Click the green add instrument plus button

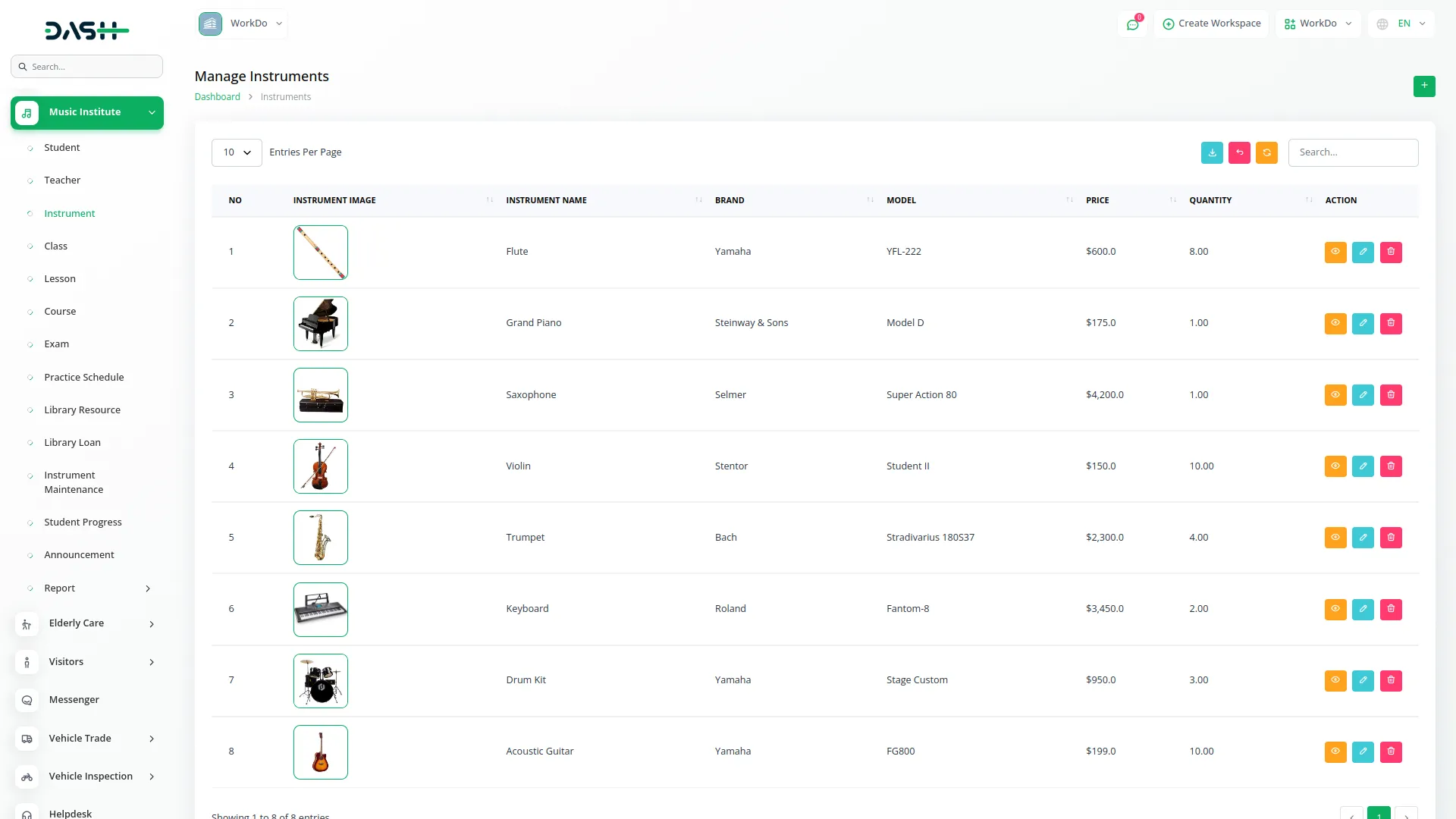pos(1424,86)
